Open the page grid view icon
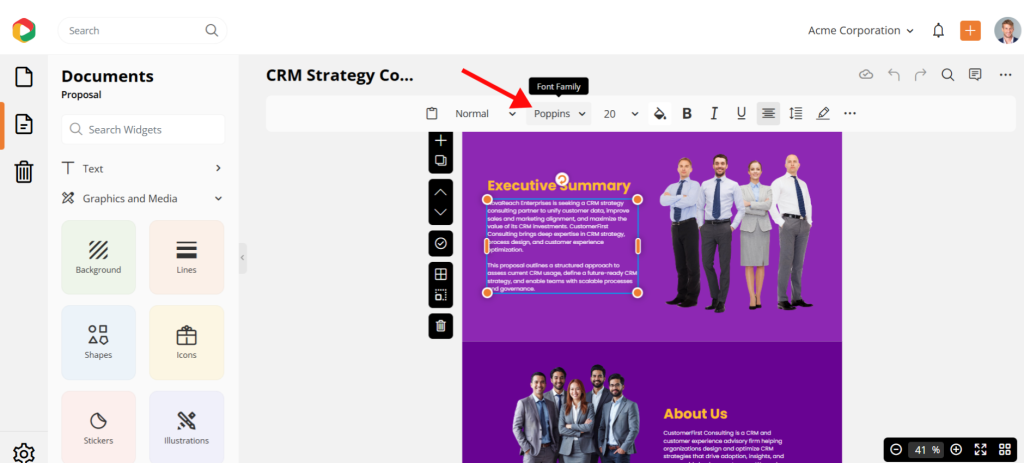The image size is (1024, 463). click(x=1005, y=449)
